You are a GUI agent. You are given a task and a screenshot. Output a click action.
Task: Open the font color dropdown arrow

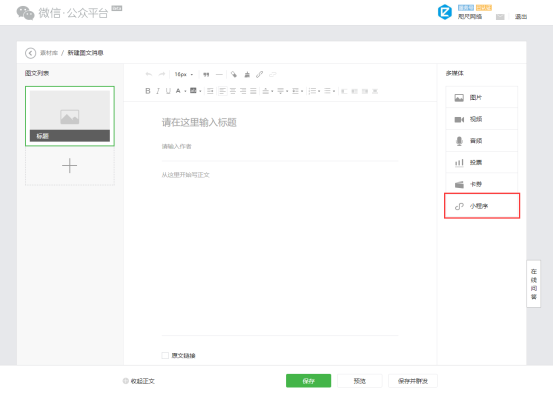pos(185,91)
